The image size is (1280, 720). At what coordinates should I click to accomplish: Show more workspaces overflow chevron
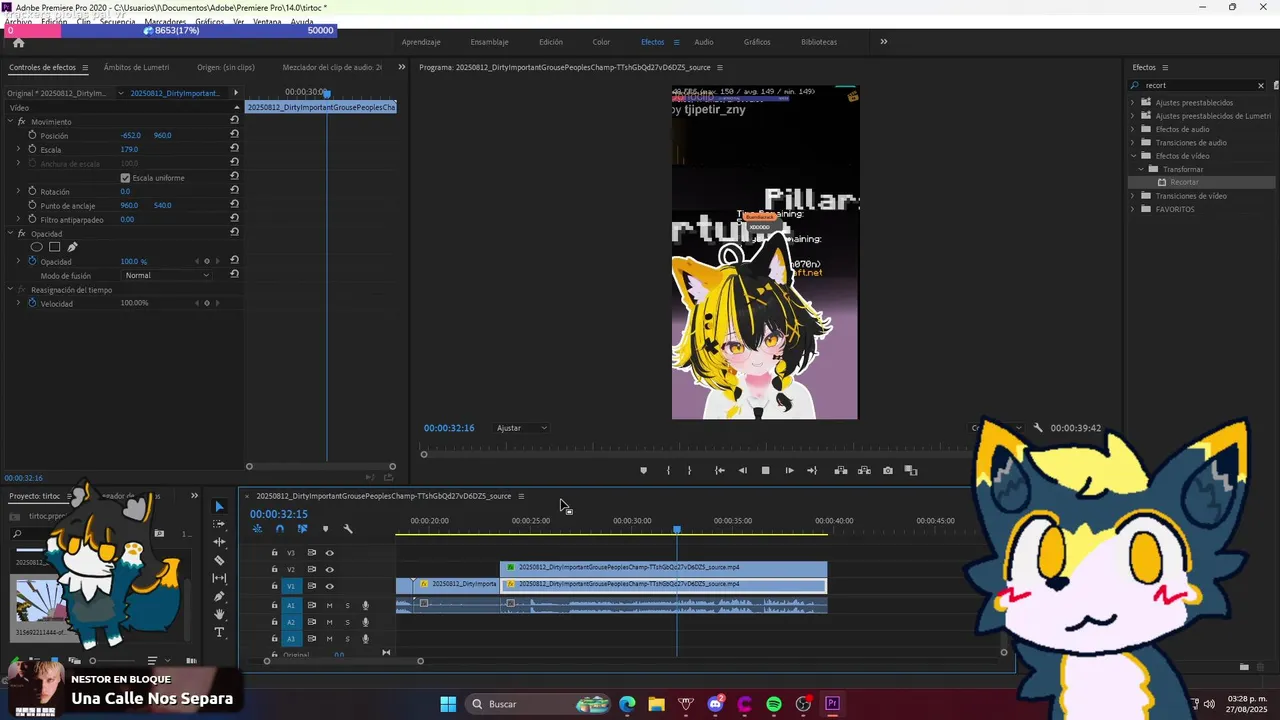click(884, 42)
